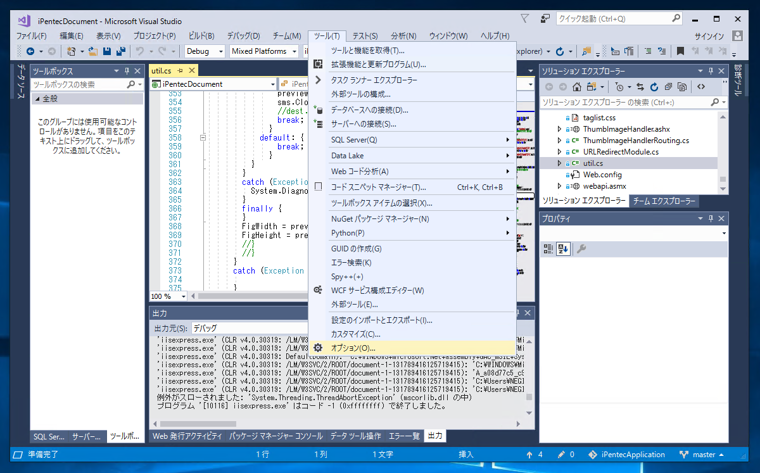Select GUID の作成(G) menu item
Viewport: 760px width, 473px height.
pyautogui.click(x=412, y=249)
